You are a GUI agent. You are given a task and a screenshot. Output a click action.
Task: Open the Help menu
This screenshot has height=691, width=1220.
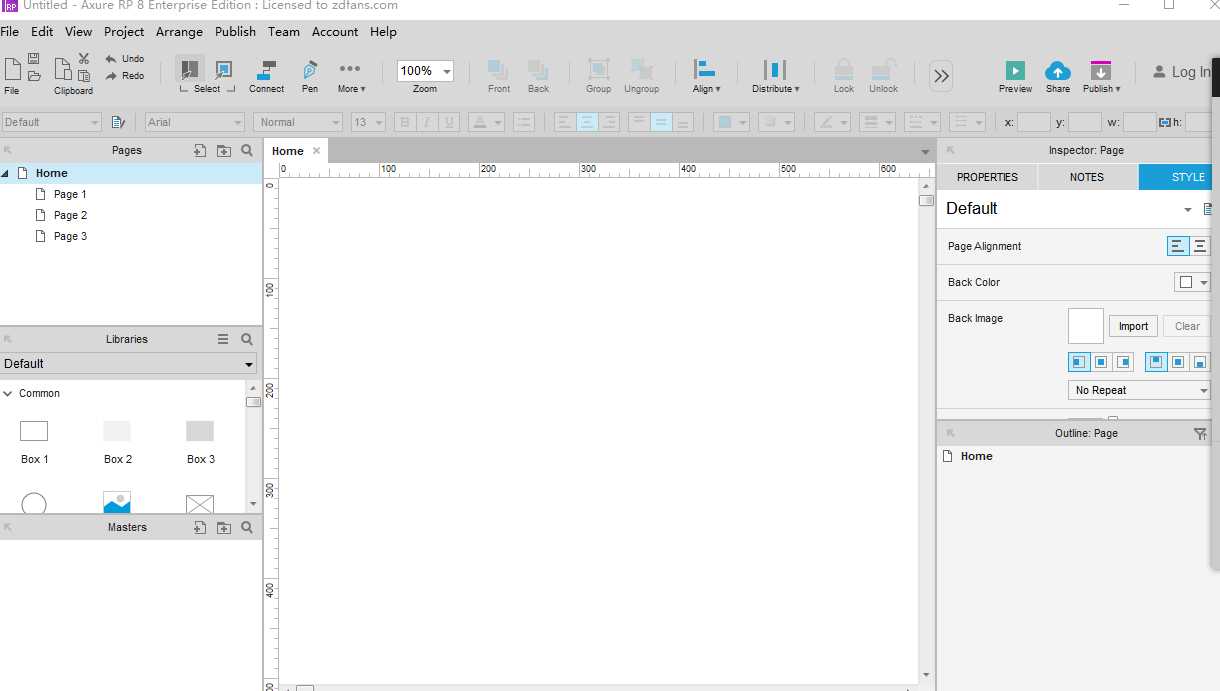(383, 32)
